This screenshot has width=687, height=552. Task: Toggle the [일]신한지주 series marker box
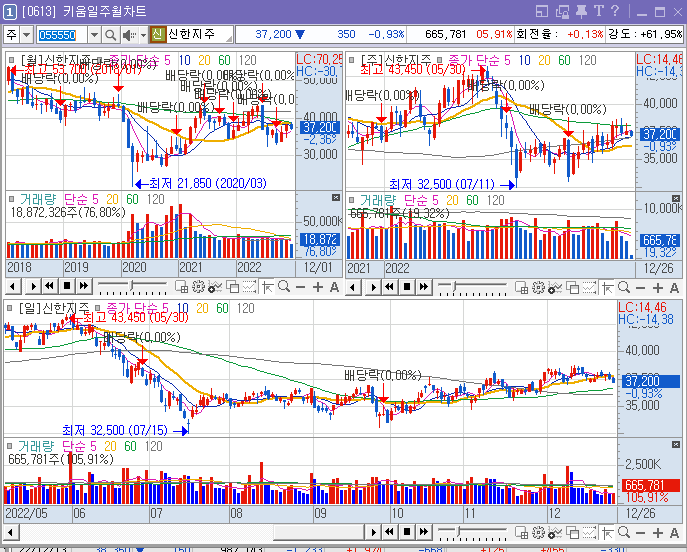coord(10,308)
